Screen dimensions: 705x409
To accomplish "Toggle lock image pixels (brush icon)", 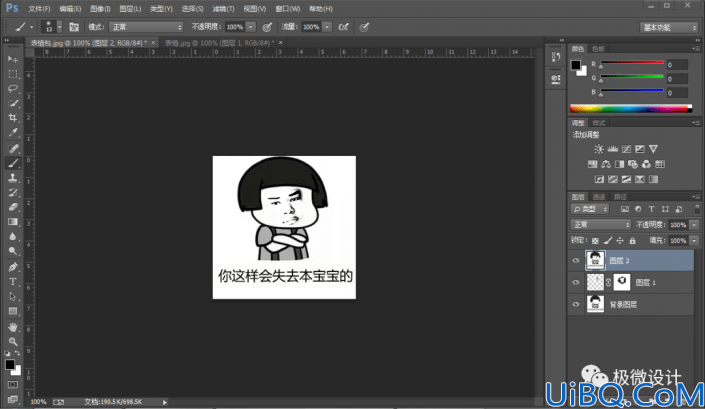I will pos(608,241).
